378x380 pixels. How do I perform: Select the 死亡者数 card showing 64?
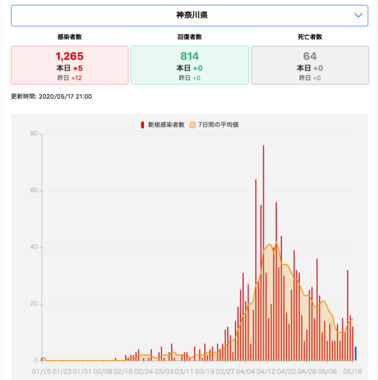[x=310, y=65]
